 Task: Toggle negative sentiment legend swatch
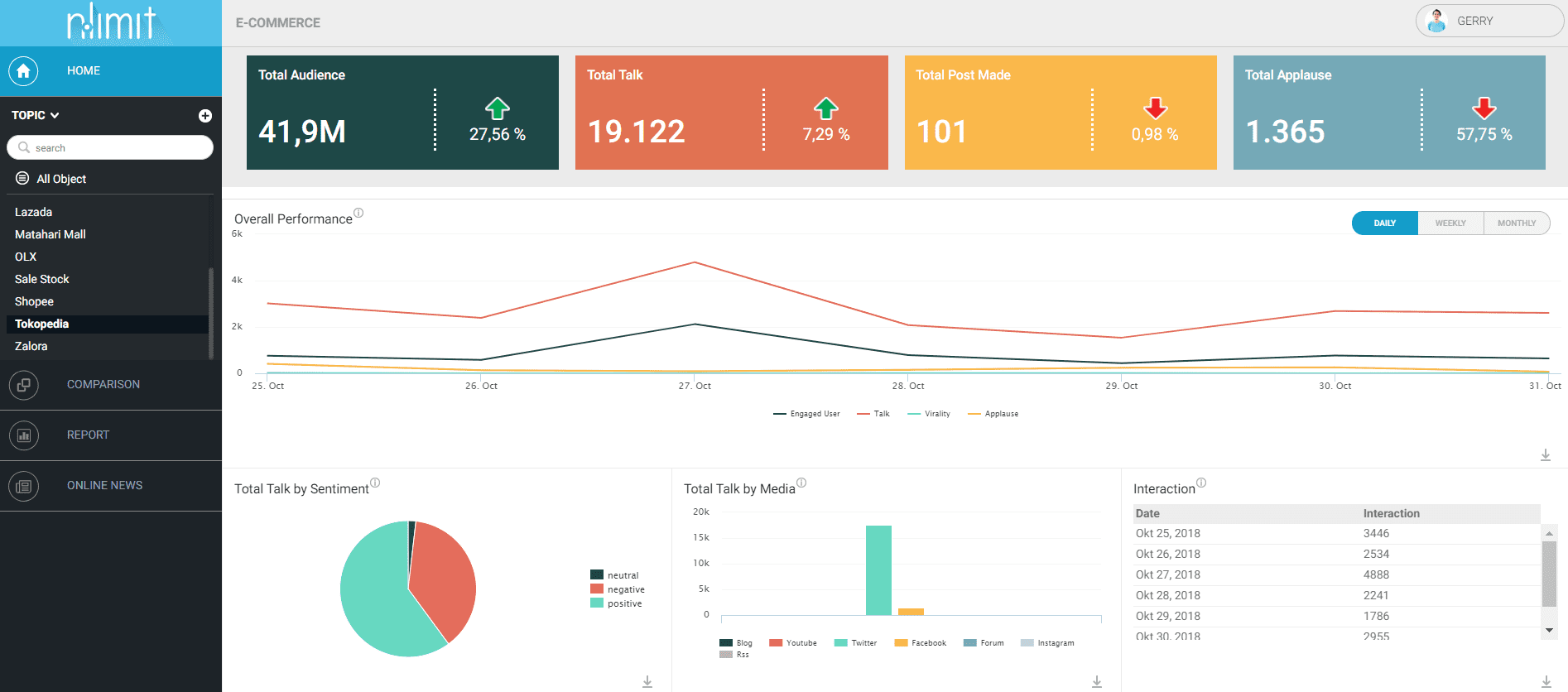click(x=597, y=589)
